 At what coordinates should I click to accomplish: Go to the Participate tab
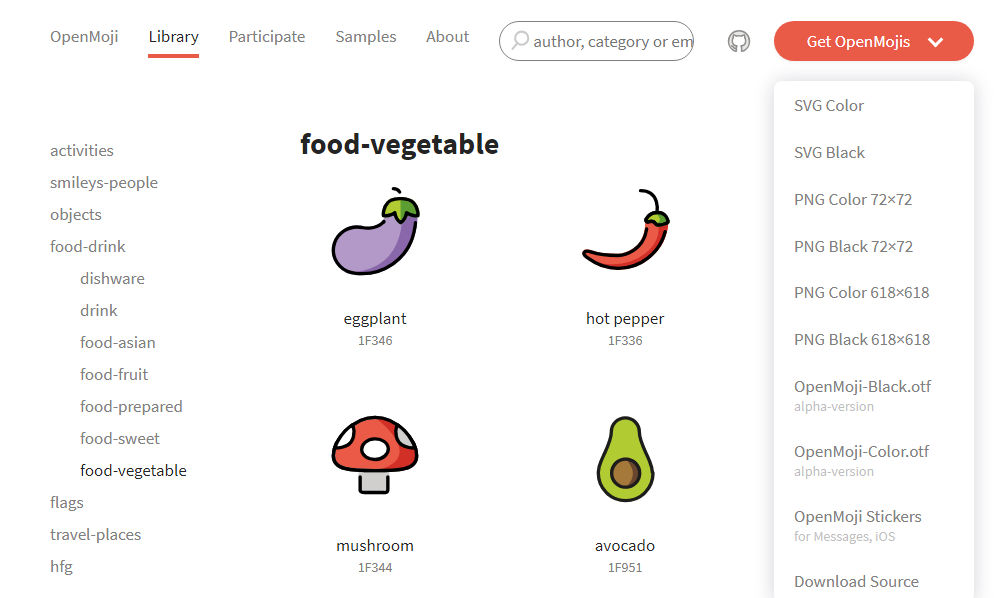click(x=267, y=37)
